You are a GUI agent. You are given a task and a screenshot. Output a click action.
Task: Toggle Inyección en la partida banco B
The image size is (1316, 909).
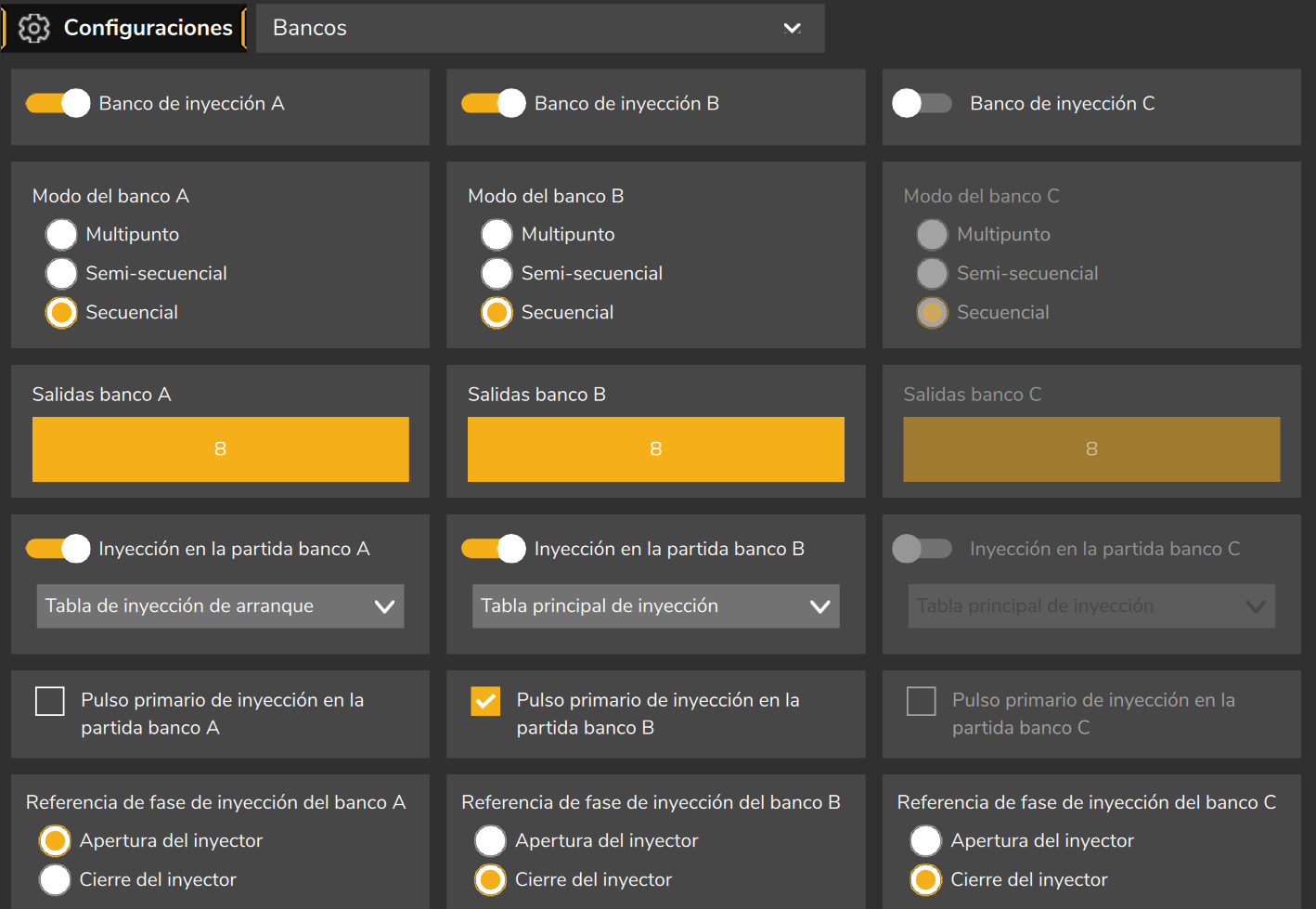coord(494,549)
